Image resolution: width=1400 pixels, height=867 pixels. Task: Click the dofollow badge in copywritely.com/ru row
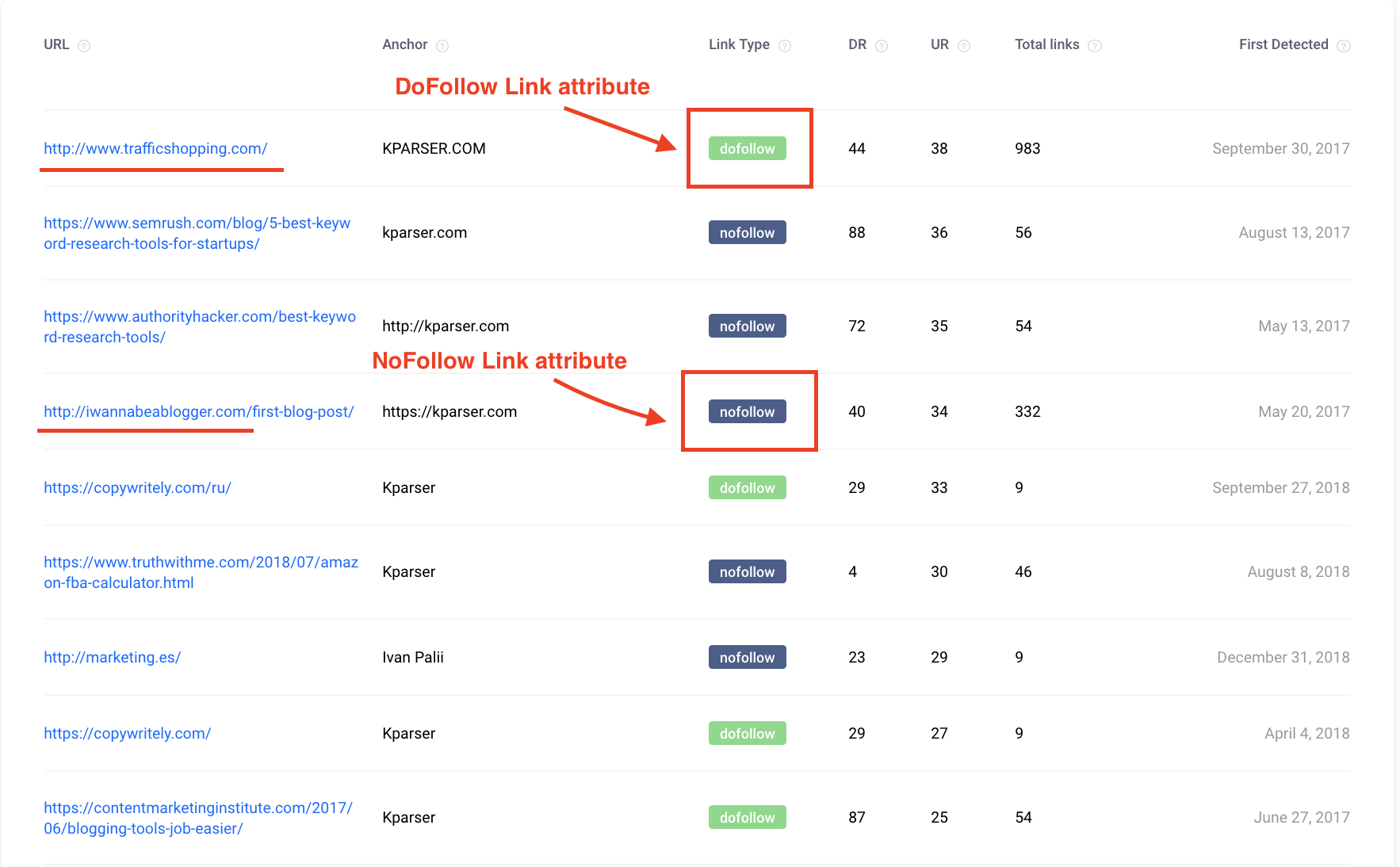(747, 487)
